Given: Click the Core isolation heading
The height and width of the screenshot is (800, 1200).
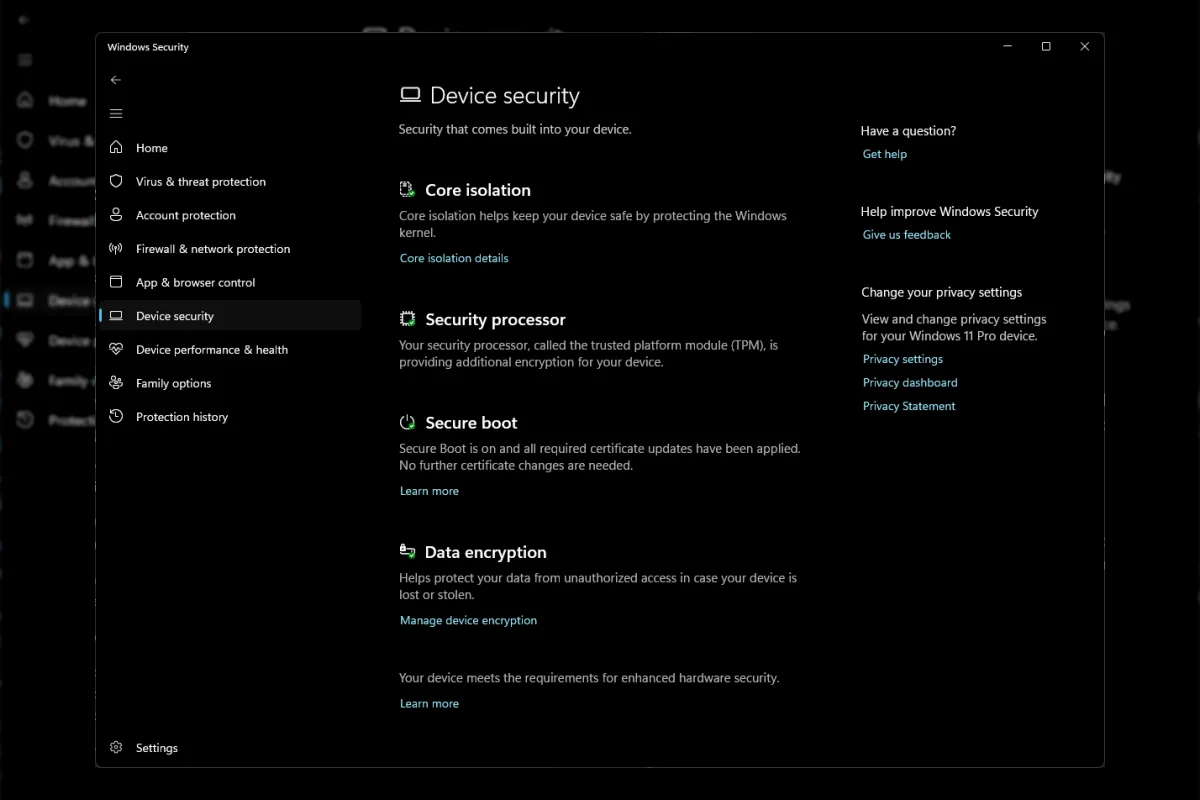Looking at the screenshot, I should [x=478, y=190].
